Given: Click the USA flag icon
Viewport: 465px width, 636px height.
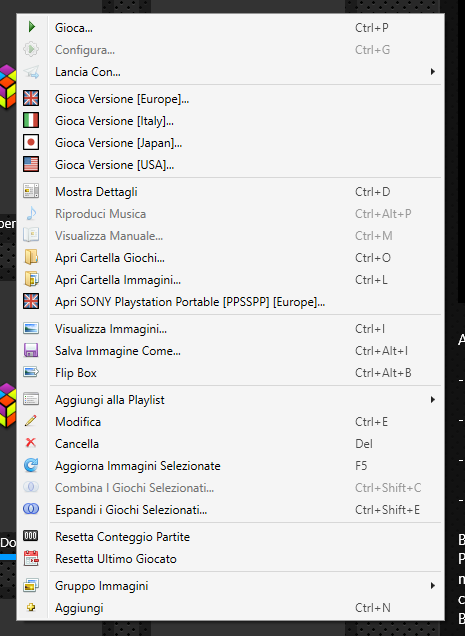Looking at the screenshot, I should click(31, 164).
